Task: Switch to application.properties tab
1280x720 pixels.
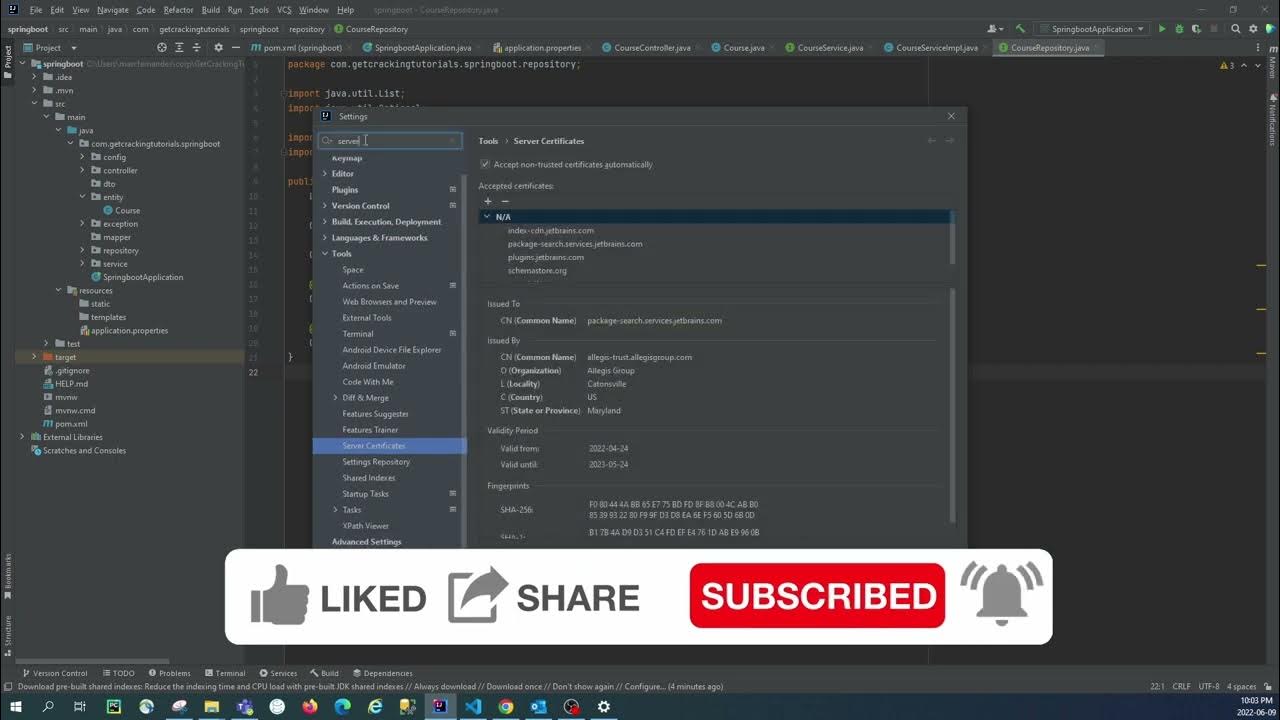Action: pyautogui.click(x=542, y=47)
